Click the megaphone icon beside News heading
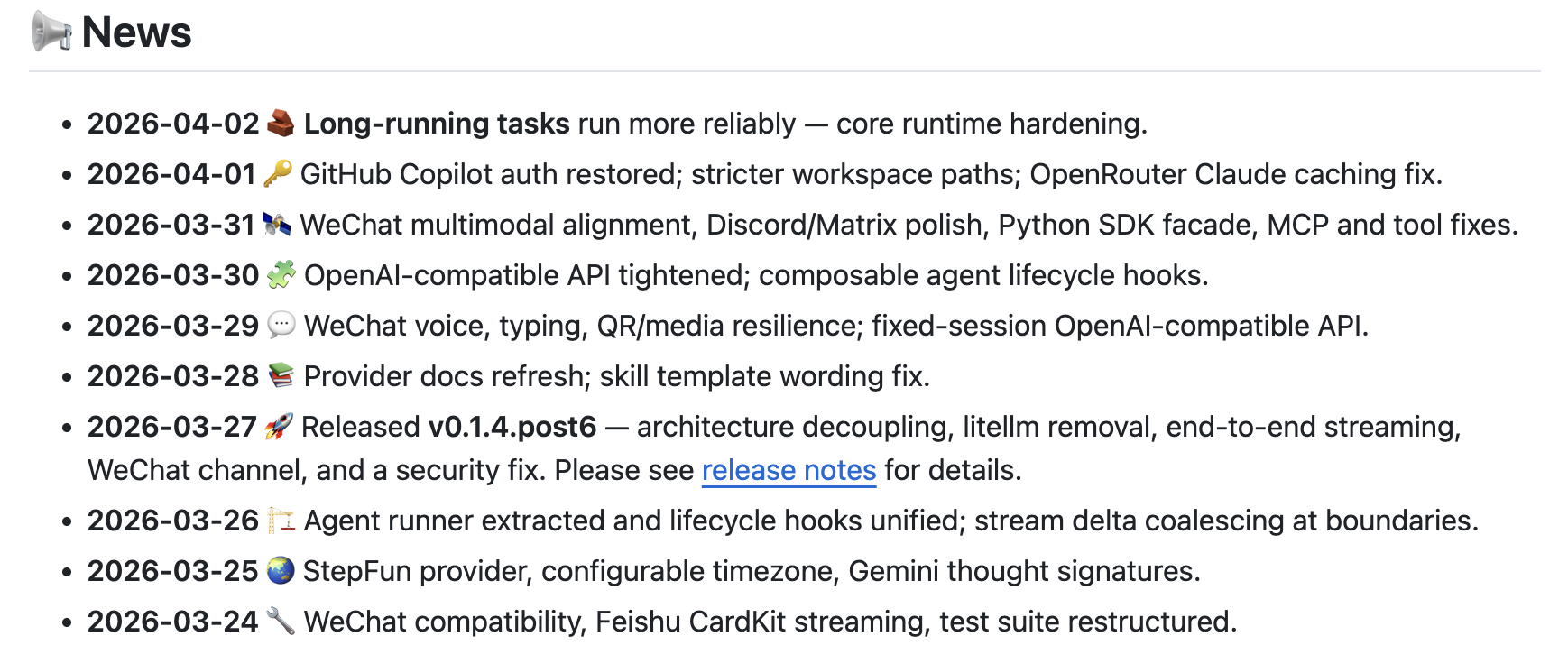The width and height of the screenshot is (1568, 664). tap(51, 32)
